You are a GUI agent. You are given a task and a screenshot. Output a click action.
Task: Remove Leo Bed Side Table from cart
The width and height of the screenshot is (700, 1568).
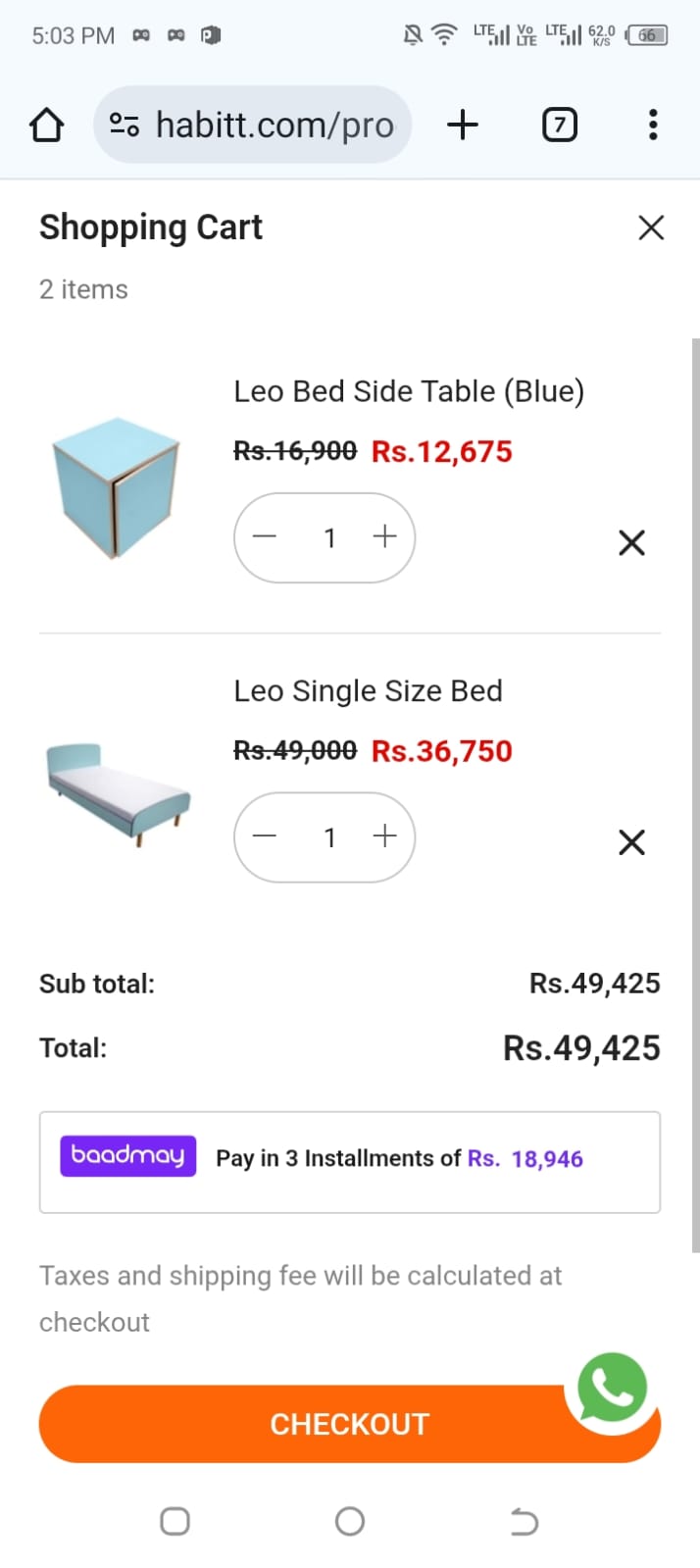point(630,542)
